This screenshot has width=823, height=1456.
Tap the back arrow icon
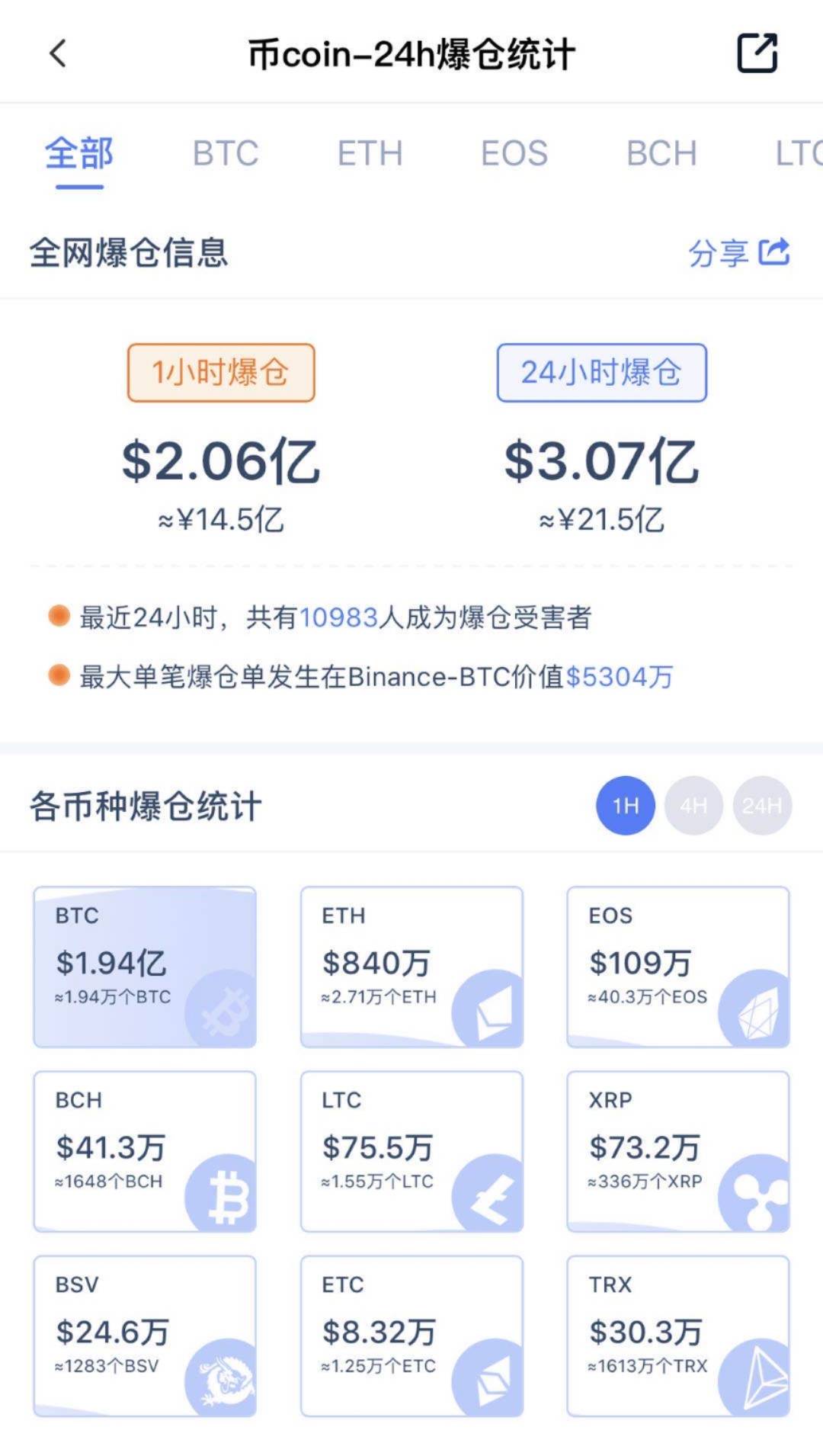58,53
